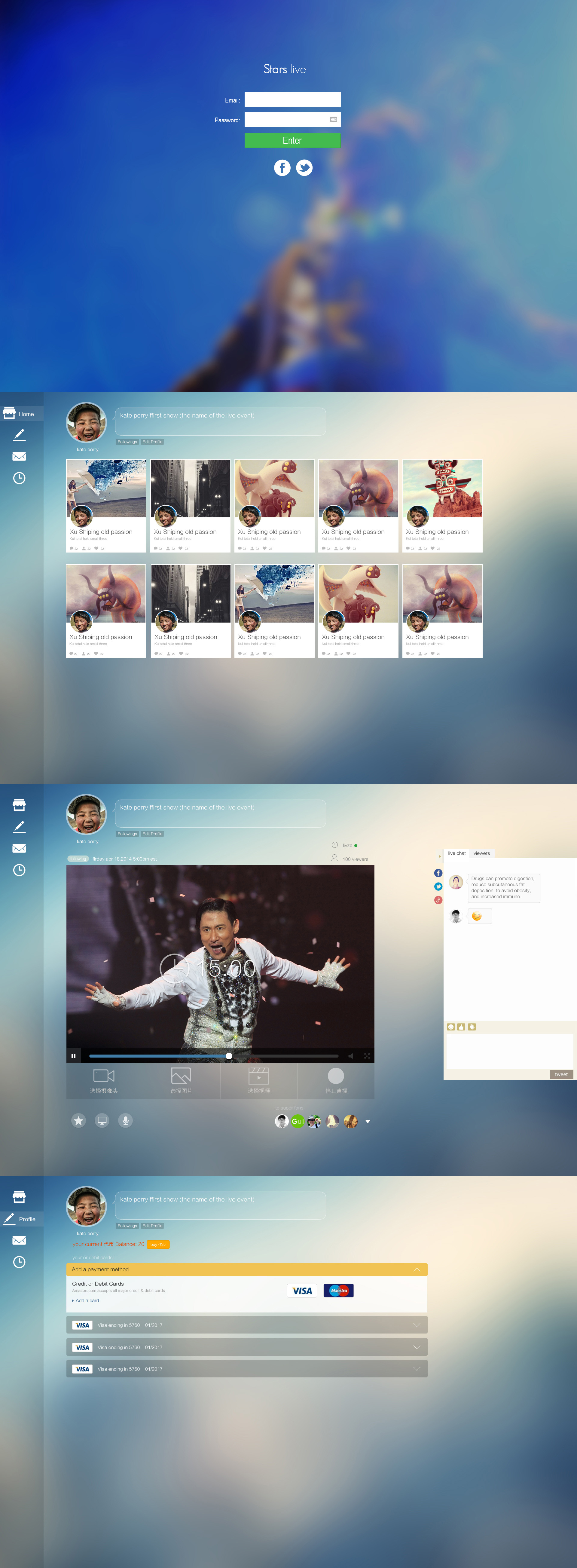Click the monitor screen-share icon below the video

[x=102, y=1121]
